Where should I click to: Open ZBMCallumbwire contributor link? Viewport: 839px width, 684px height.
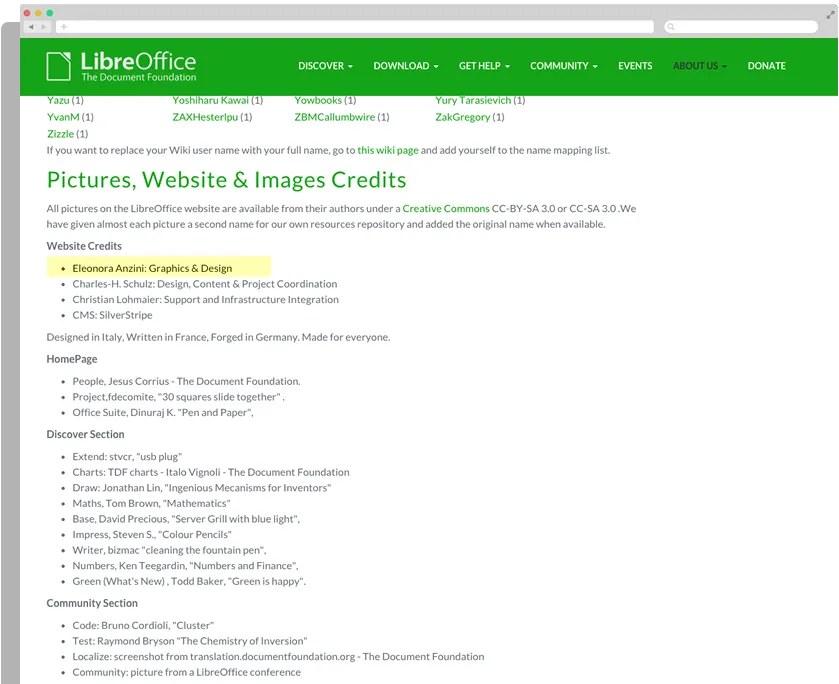pos(334,117)
